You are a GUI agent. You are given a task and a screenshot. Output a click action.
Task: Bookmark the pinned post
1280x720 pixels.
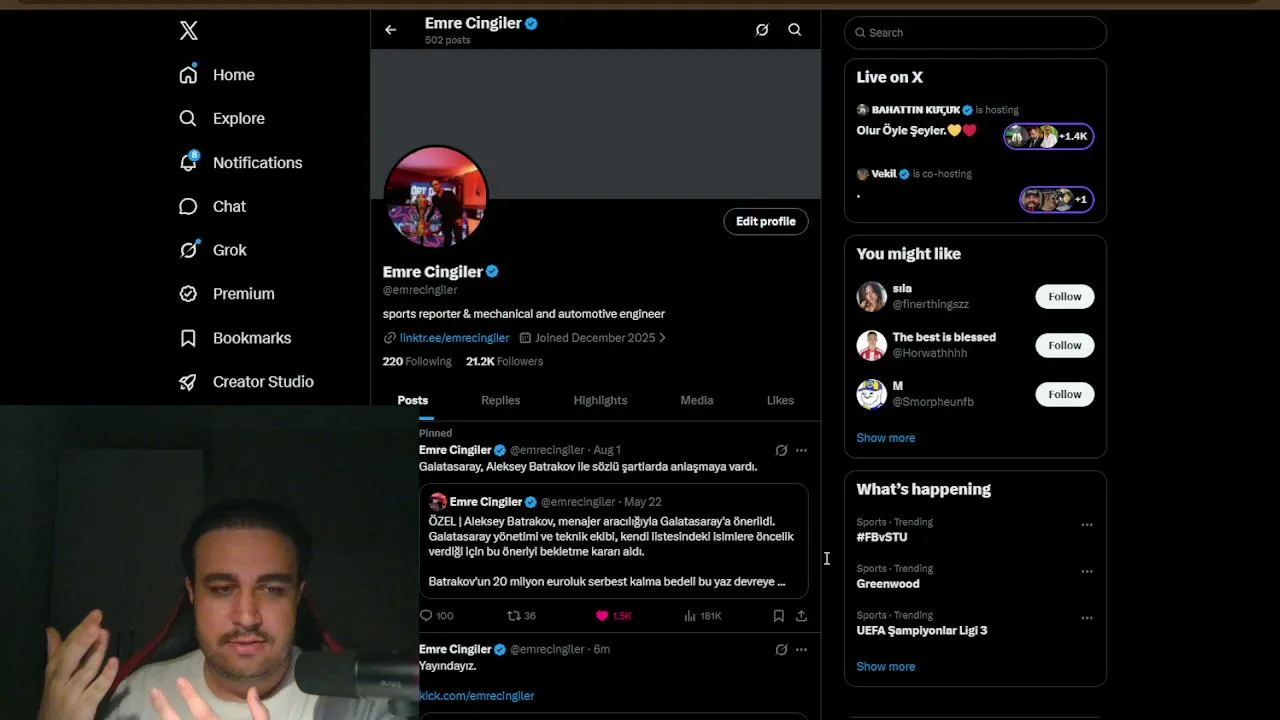(779, 616)
